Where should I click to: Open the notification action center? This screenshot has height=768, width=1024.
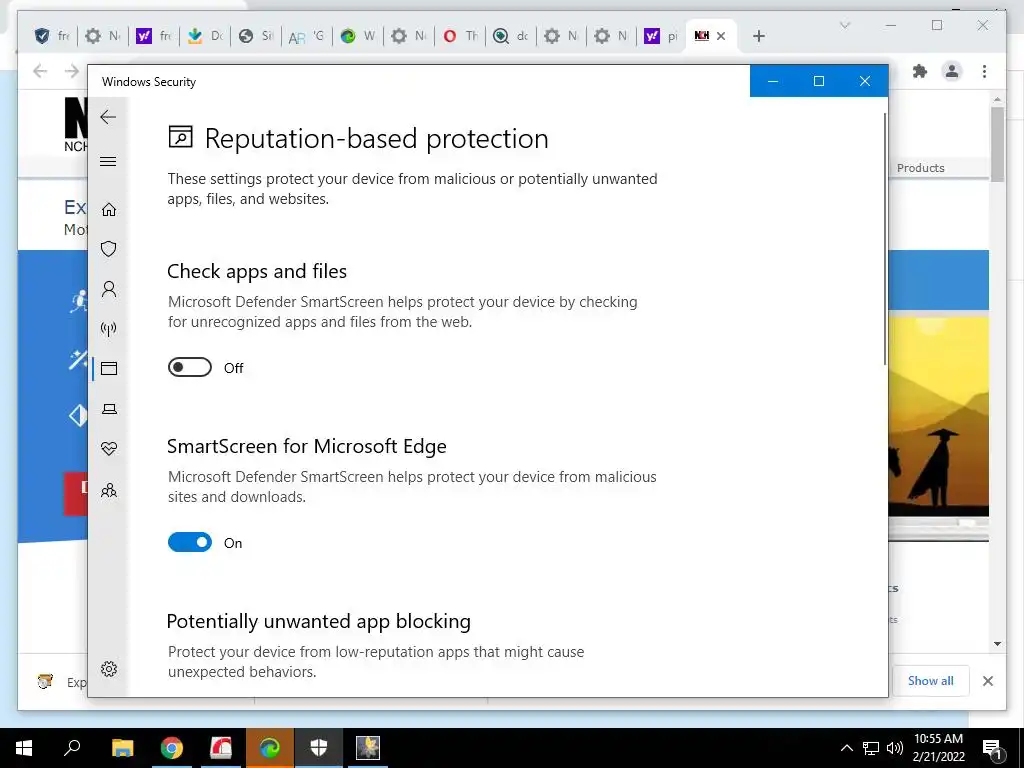[x=993, y=748]
